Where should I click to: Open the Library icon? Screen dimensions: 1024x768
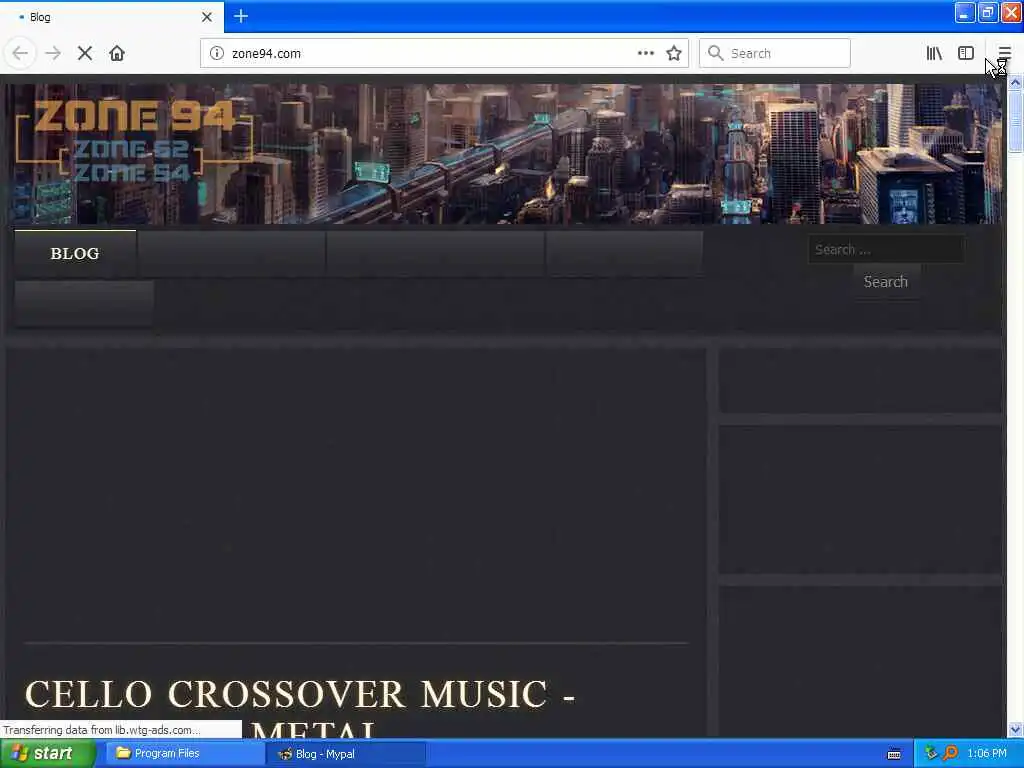click(x=934, y=53)
